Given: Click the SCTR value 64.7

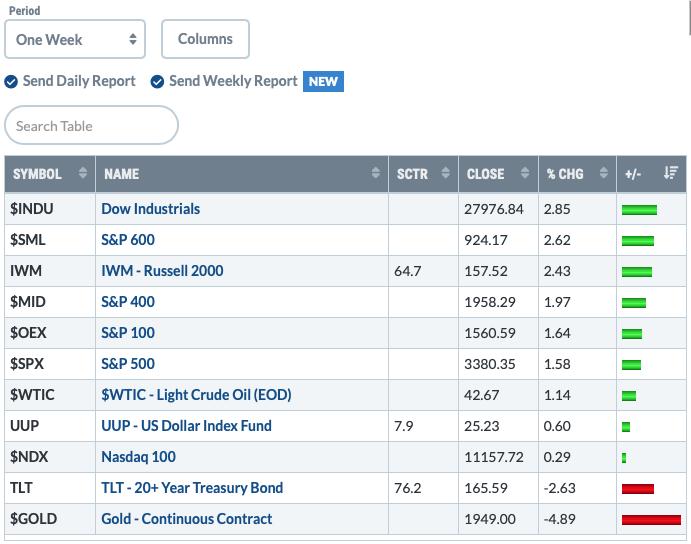Looking at the screenshot, I should point(407,271).
